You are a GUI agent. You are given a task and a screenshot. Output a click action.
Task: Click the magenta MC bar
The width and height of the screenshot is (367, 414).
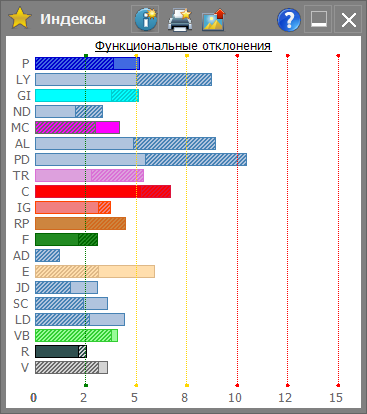click(x=77, y=128)
